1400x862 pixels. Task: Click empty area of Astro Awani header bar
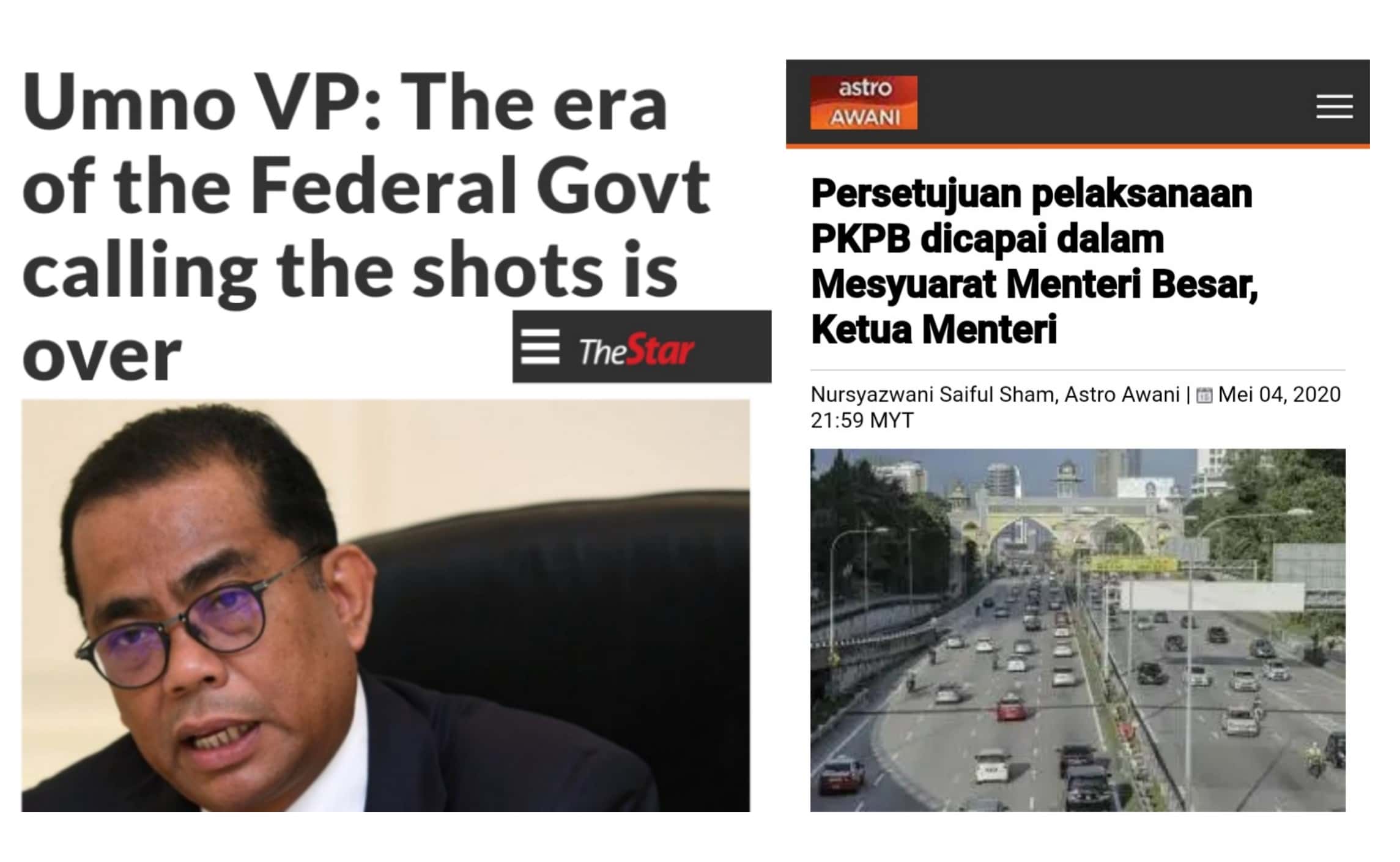point(1113,103)
